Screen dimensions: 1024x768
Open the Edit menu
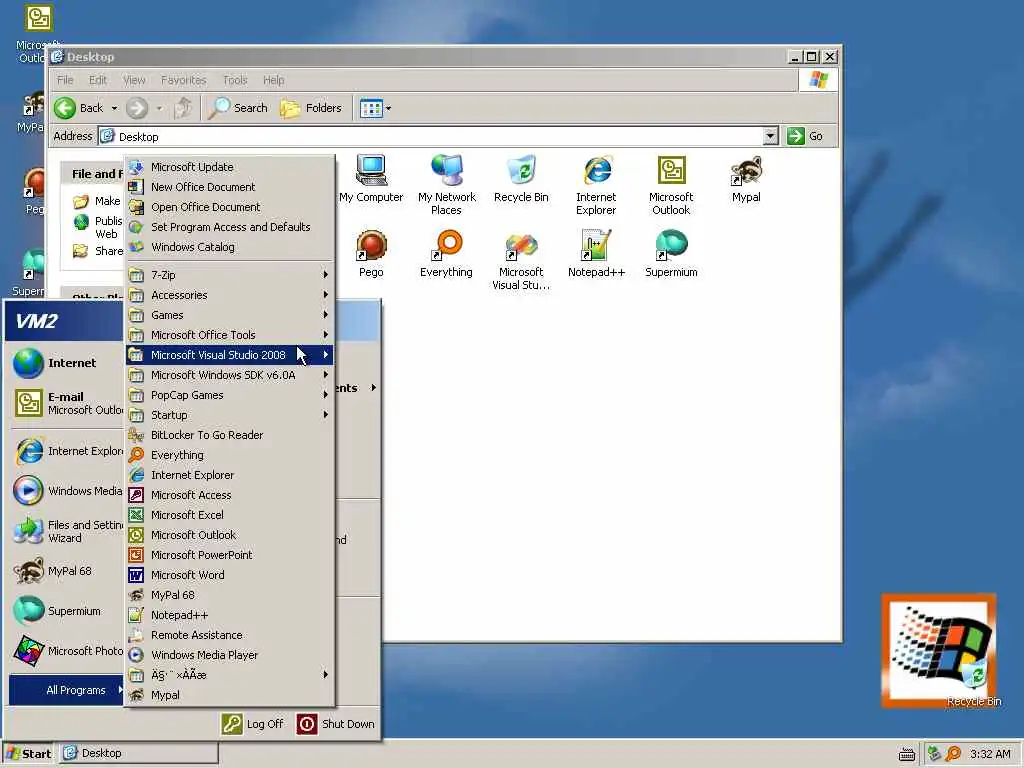[98, 80]
